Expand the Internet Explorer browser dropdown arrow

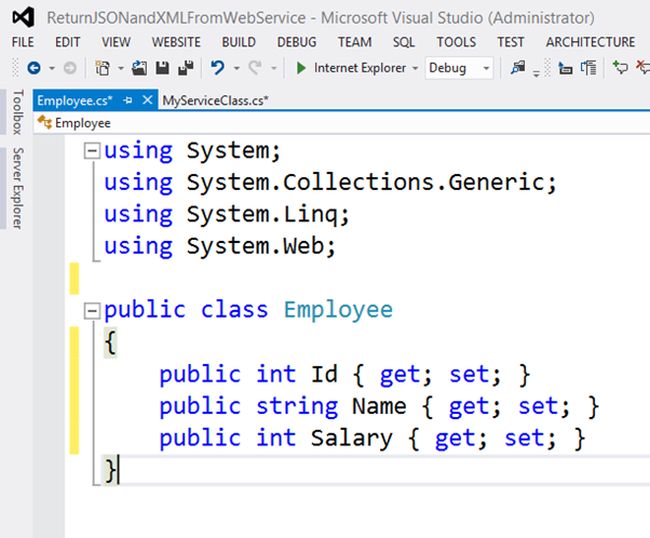click(415, 68)
